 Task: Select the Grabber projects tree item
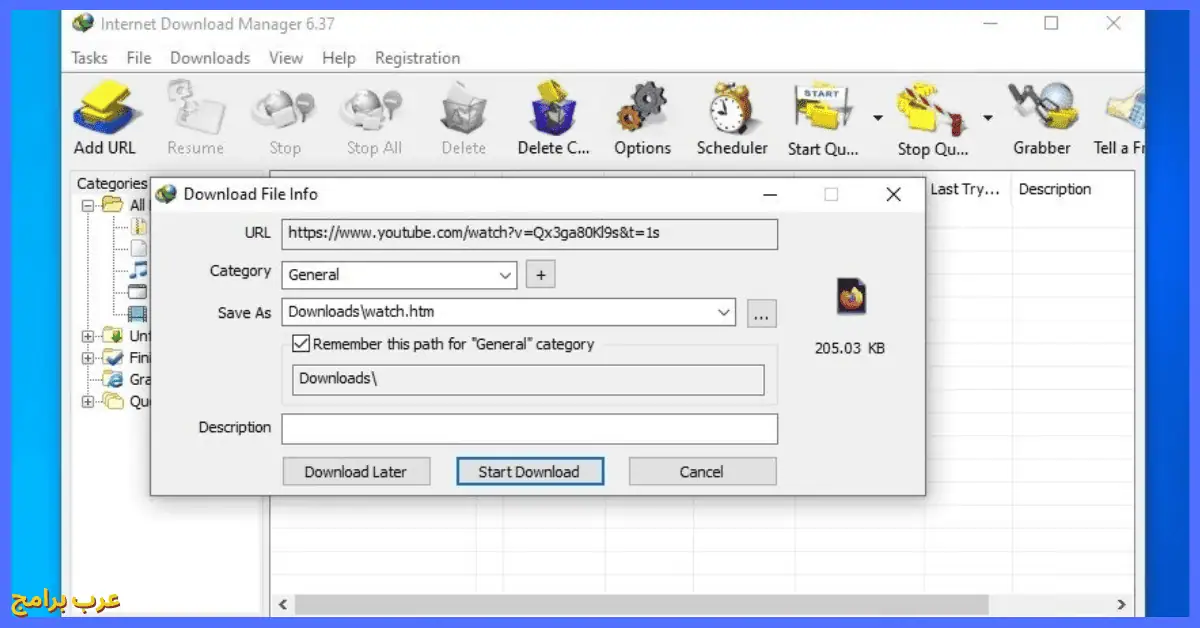127,380
